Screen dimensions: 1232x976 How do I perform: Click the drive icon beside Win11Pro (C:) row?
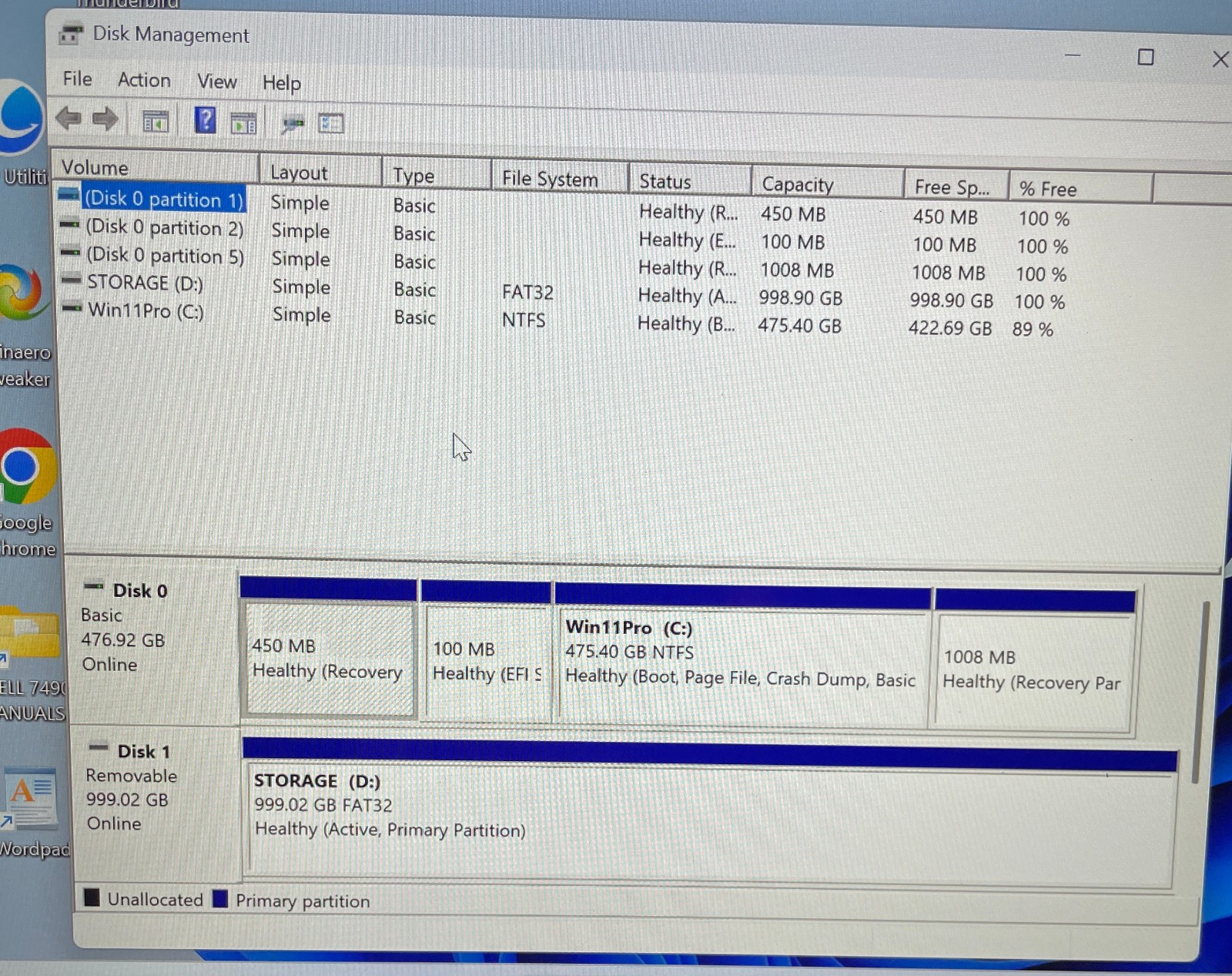[x=72, y=308]
